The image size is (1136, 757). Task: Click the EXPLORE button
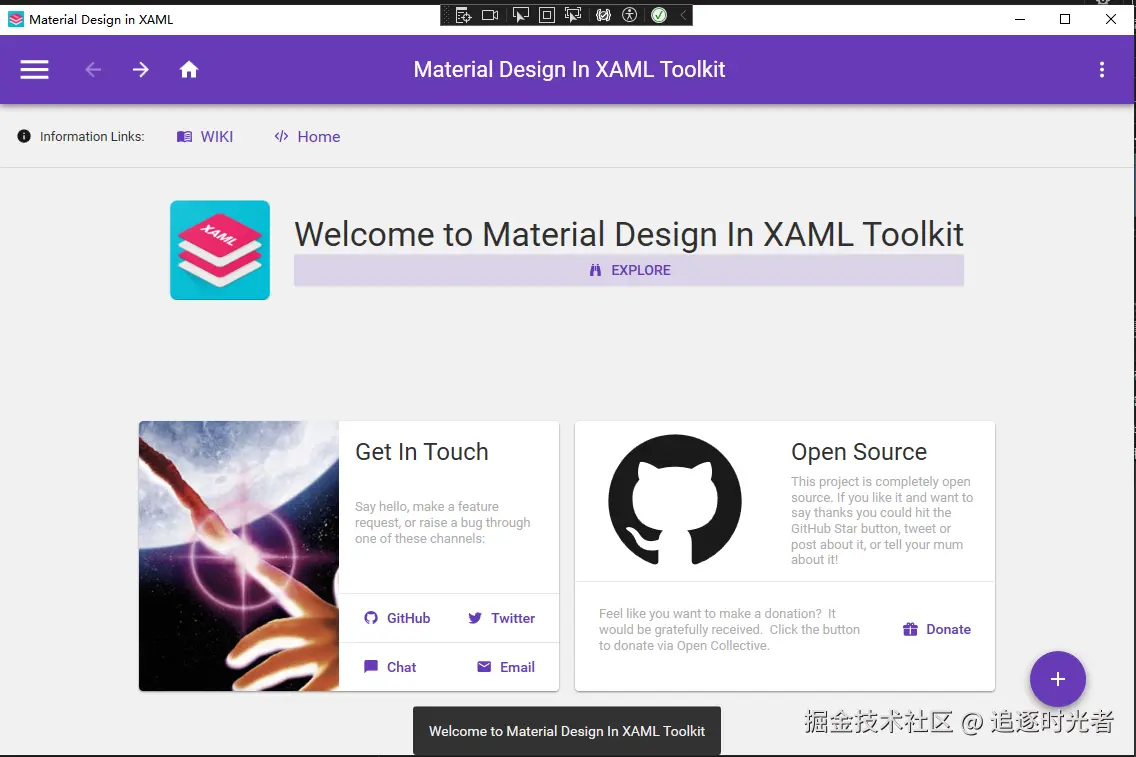pyautogui.click(x=629, y=270)
